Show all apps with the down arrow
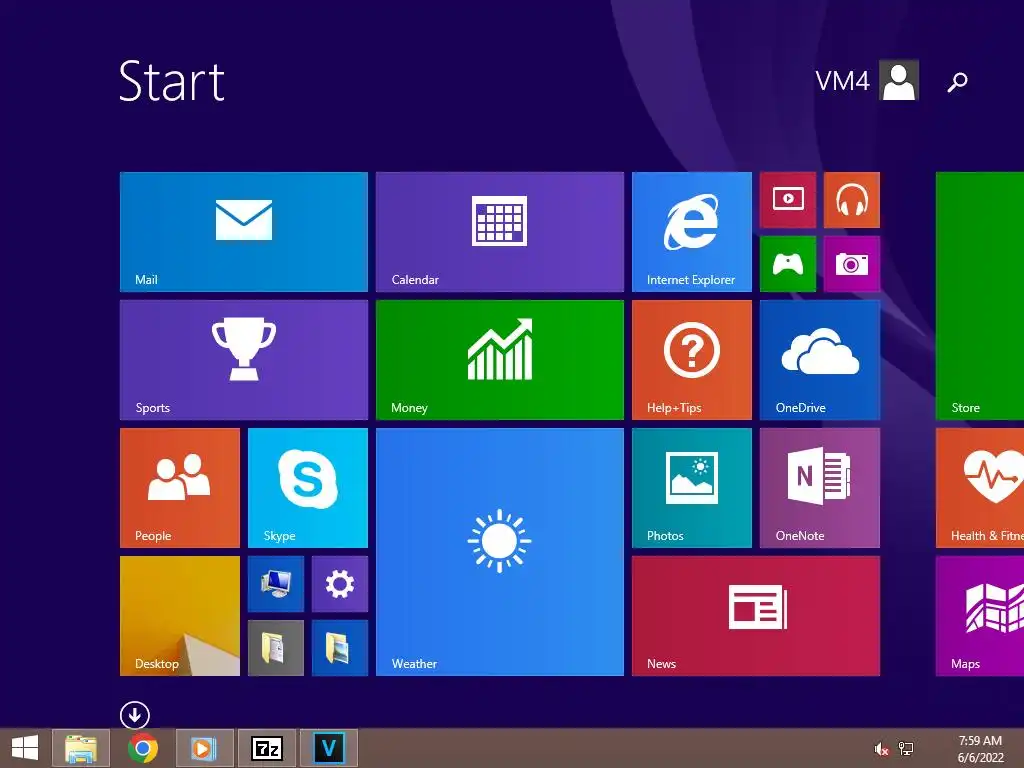The height and width of the screenshot is (768, 1024). tap(135, 715)
